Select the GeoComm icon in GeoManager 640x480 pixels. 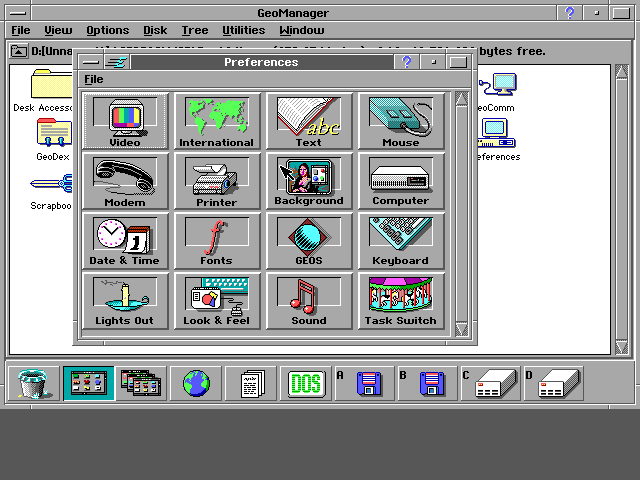496,91
